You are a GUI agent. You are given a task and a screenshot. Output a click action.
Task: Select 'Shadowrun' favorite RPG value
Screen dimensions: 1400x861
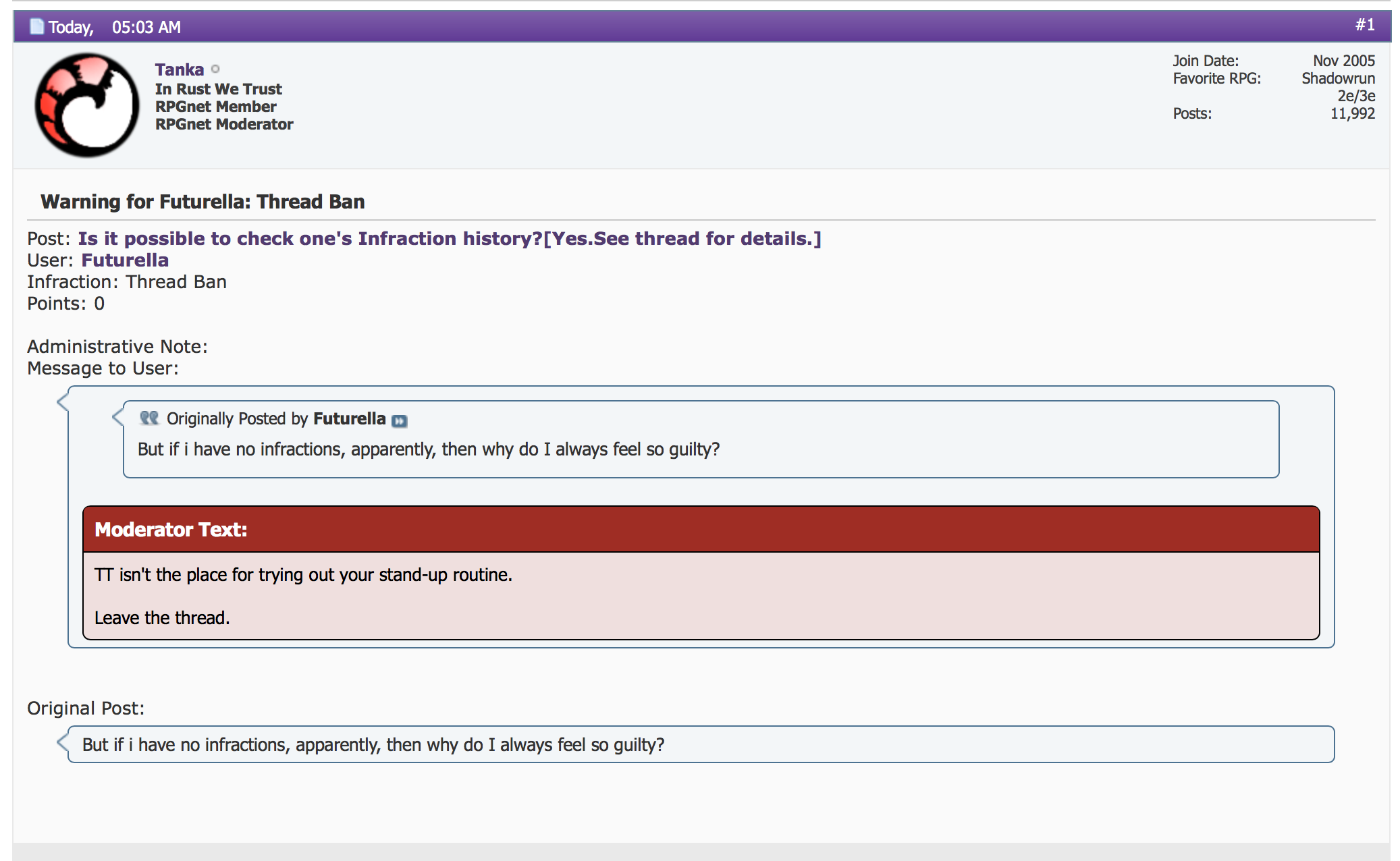1339,78
